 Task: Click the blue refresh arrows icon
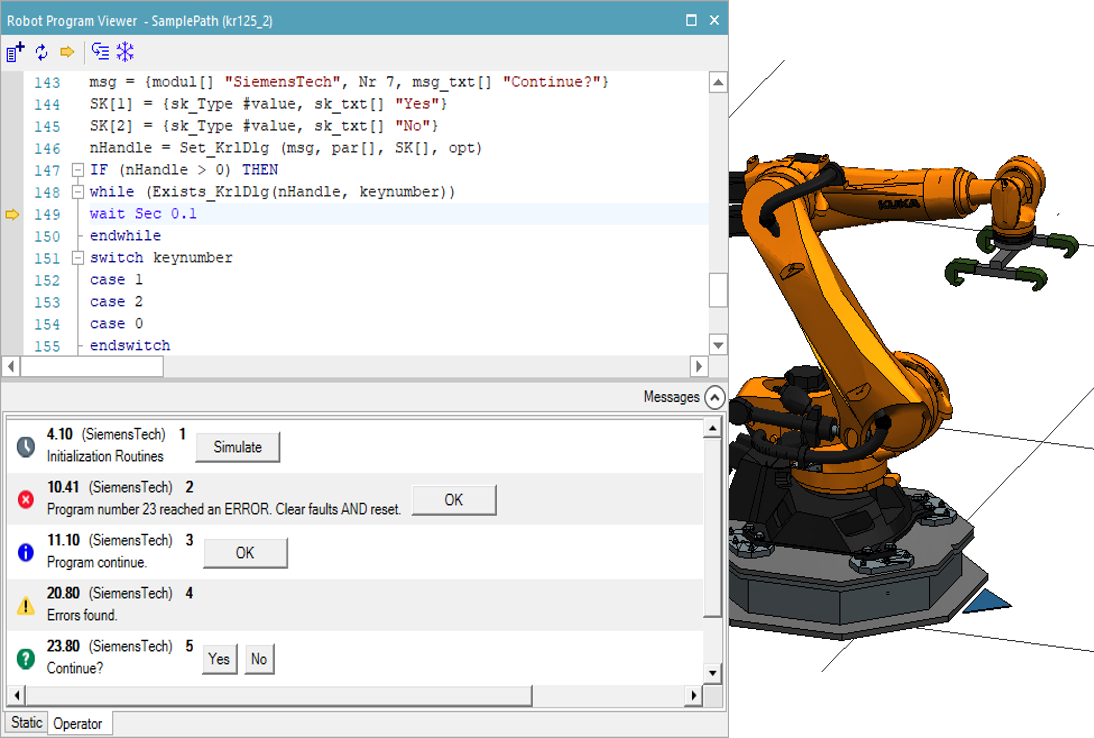(41, 52)
